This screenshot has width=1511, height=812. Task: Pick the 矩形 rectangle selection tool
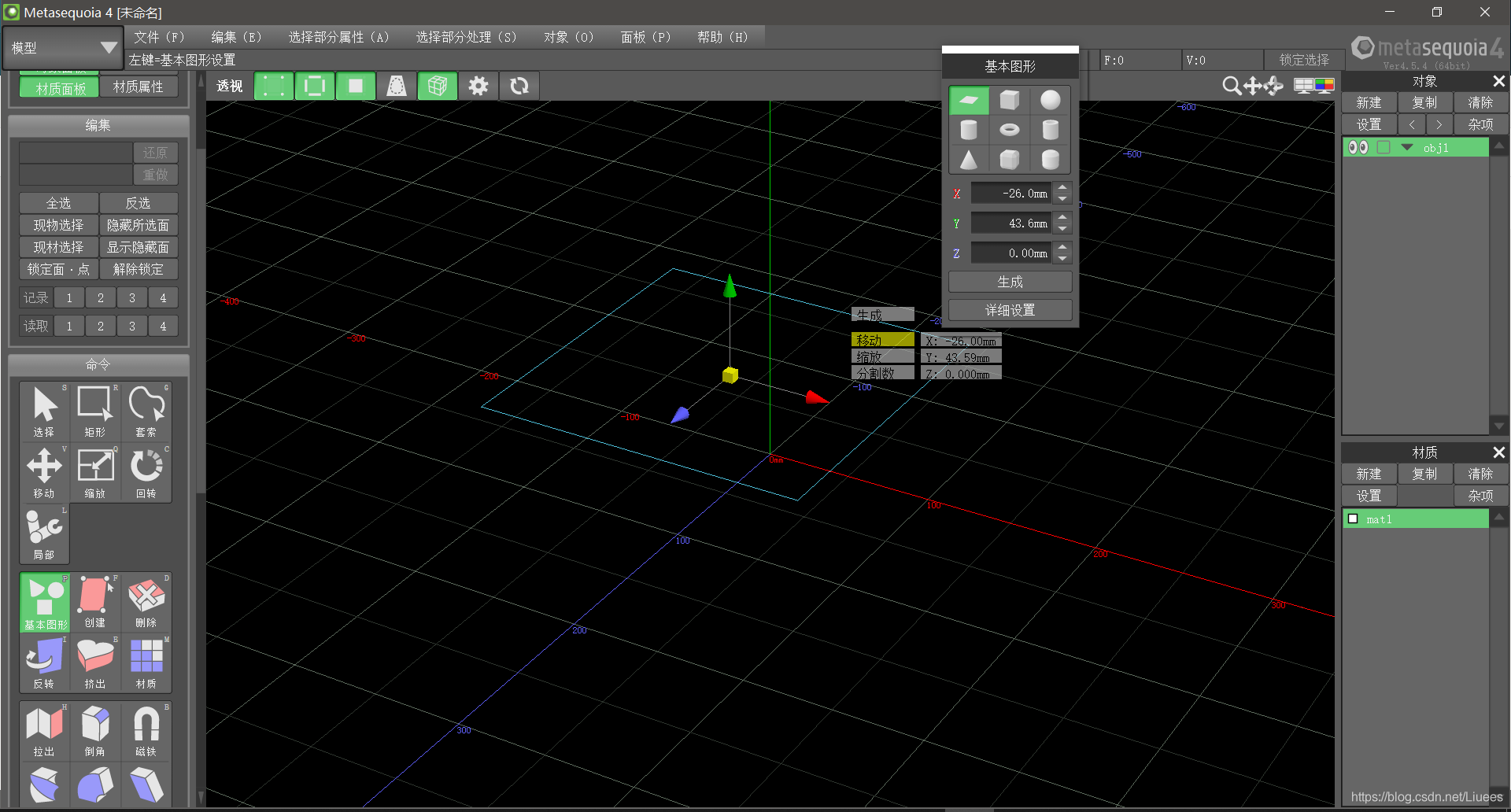95,412
